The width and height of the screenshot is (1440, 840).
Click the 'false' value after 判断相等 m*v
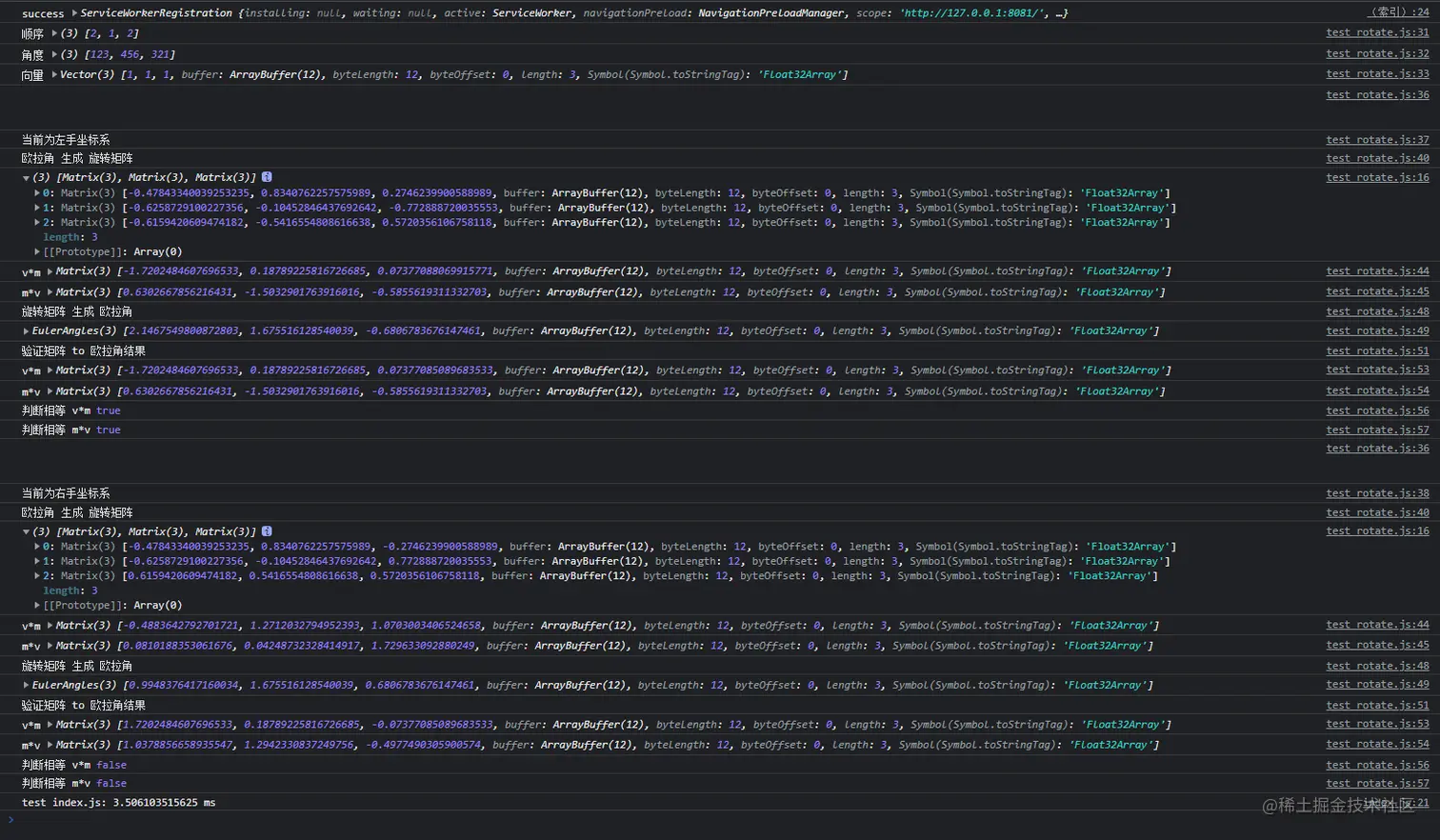coord(111,784)
